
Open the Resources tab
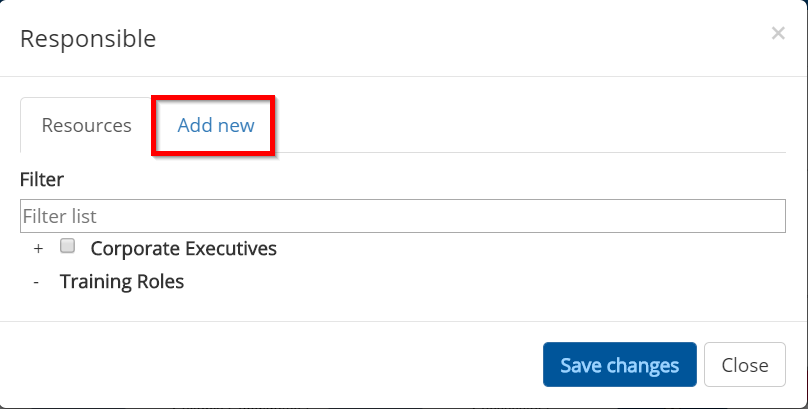click(87, 126)
